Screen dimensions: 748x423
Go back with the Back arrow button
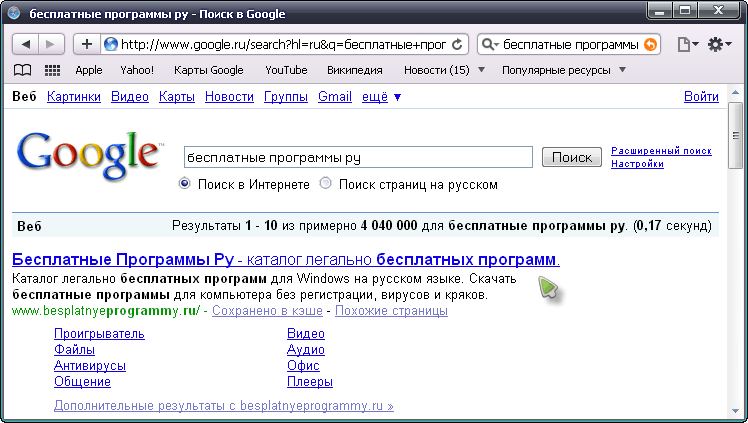(25, 44)
